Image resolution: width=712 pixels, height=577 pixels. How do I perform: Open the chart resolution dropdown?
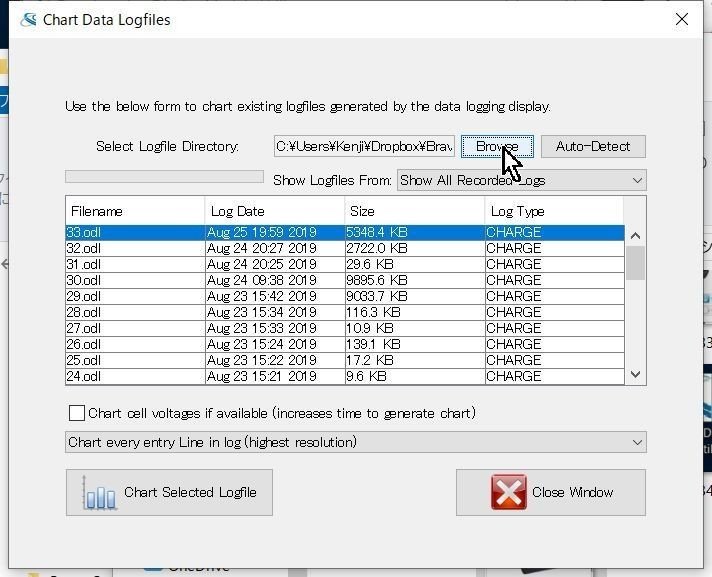tap(356, 442)
